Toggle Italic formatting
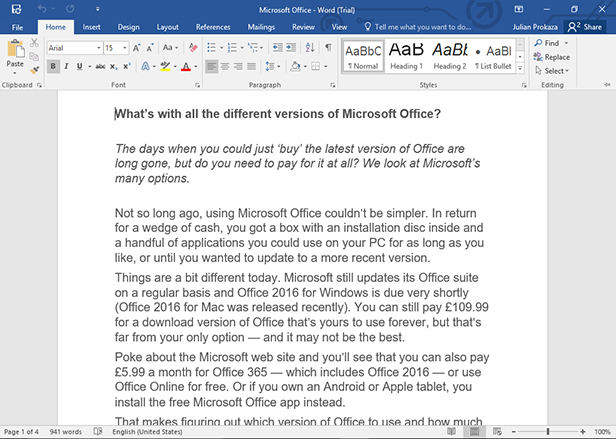 [x=66, y=66]
